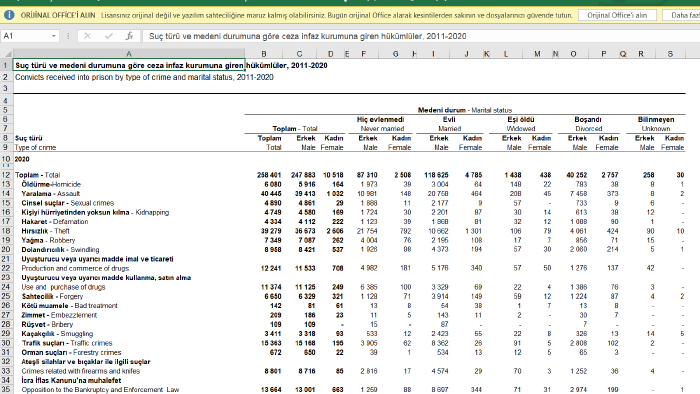Click the 'Boşandı' header cell
This screenshot has width=700, height=394.
pyautogui.click(x=588, y=120)
